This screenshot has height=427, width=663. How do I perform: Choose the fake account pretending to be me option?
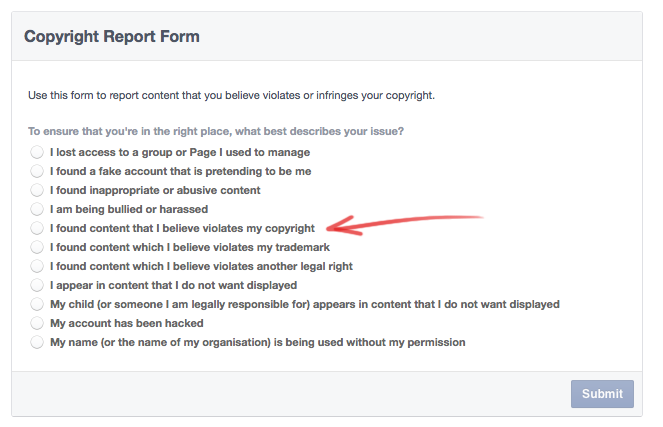37,171
